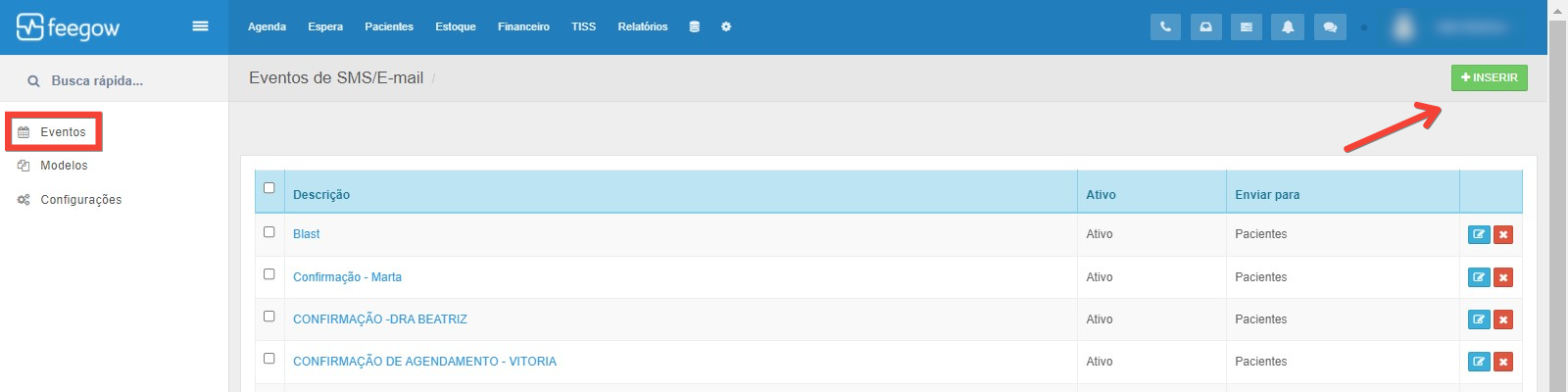Viewport: 1568px width, 392px height.
Task: Click the blurred user avatar
Action: click(x=1403, y=26)
